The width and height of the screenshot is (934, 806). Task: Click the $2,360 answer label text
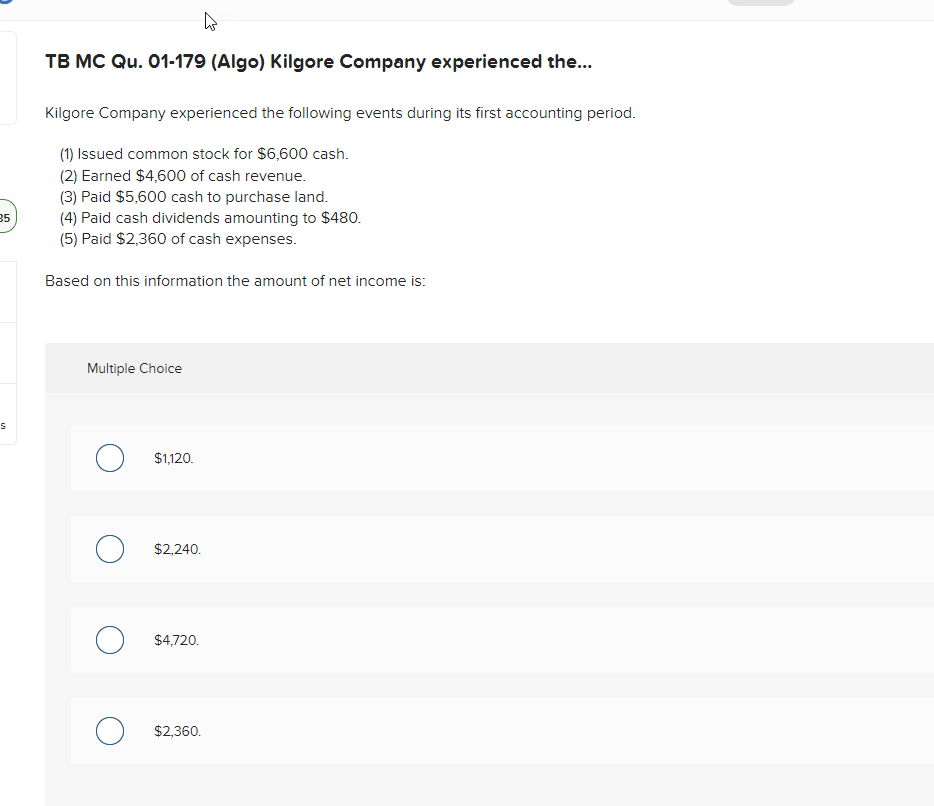[x=177, y=731]
